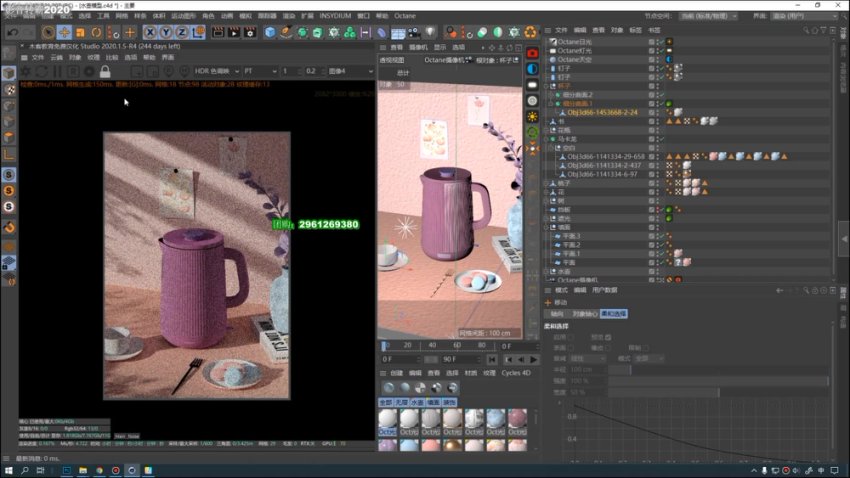The height and width of the screenshot is (478, 850).
Task: Select the Soft Selection tab in attributes
Action: click(614, 313)
